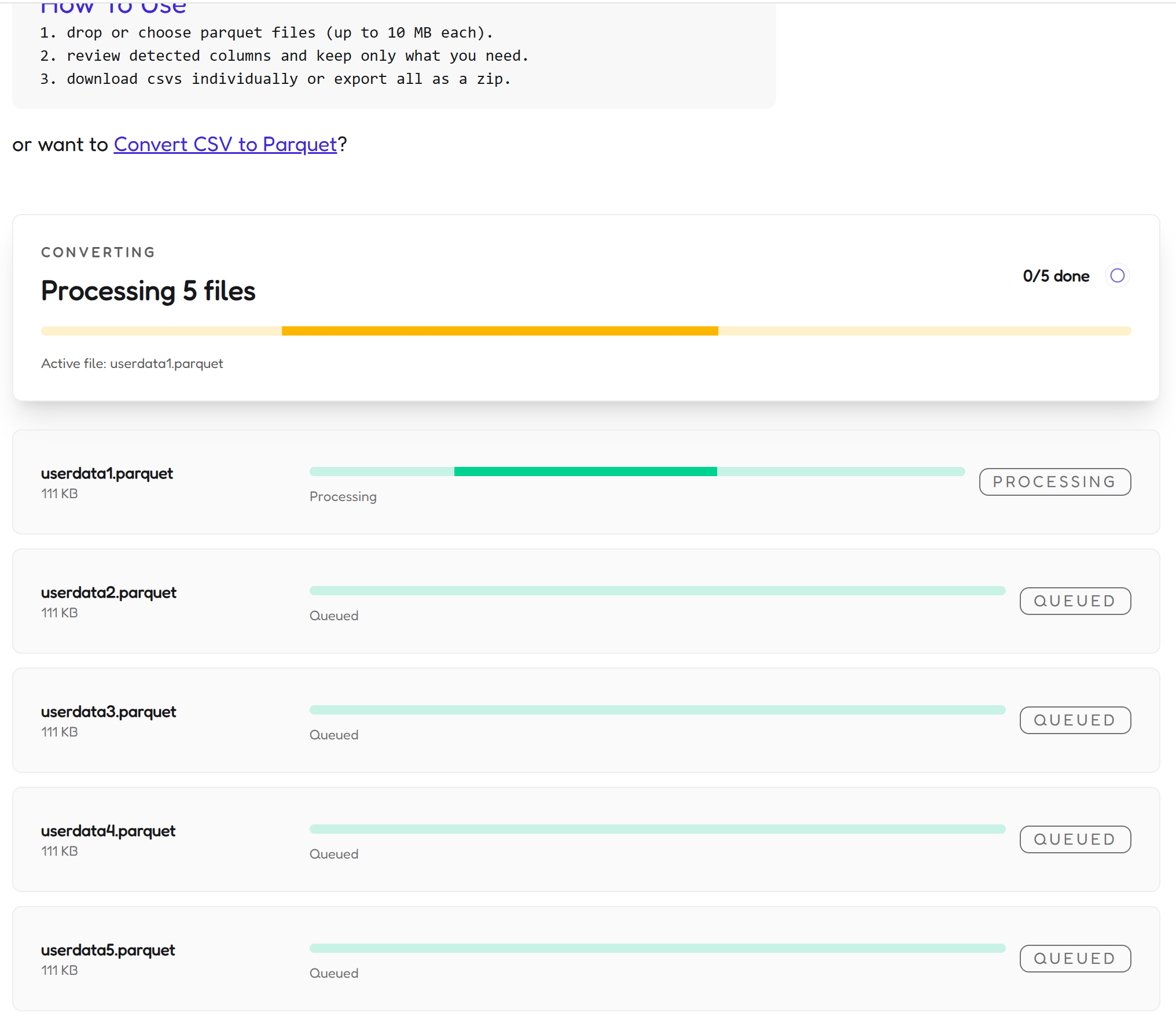The image size is (1176, 1024).
Task: Open the Convert CSV to Parquet link
Action: tap(225, 144)
